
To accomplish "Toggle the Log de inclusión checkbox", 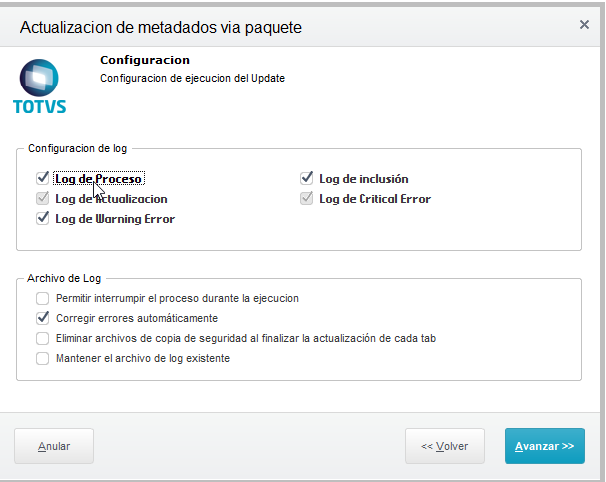I will (306, 178).
